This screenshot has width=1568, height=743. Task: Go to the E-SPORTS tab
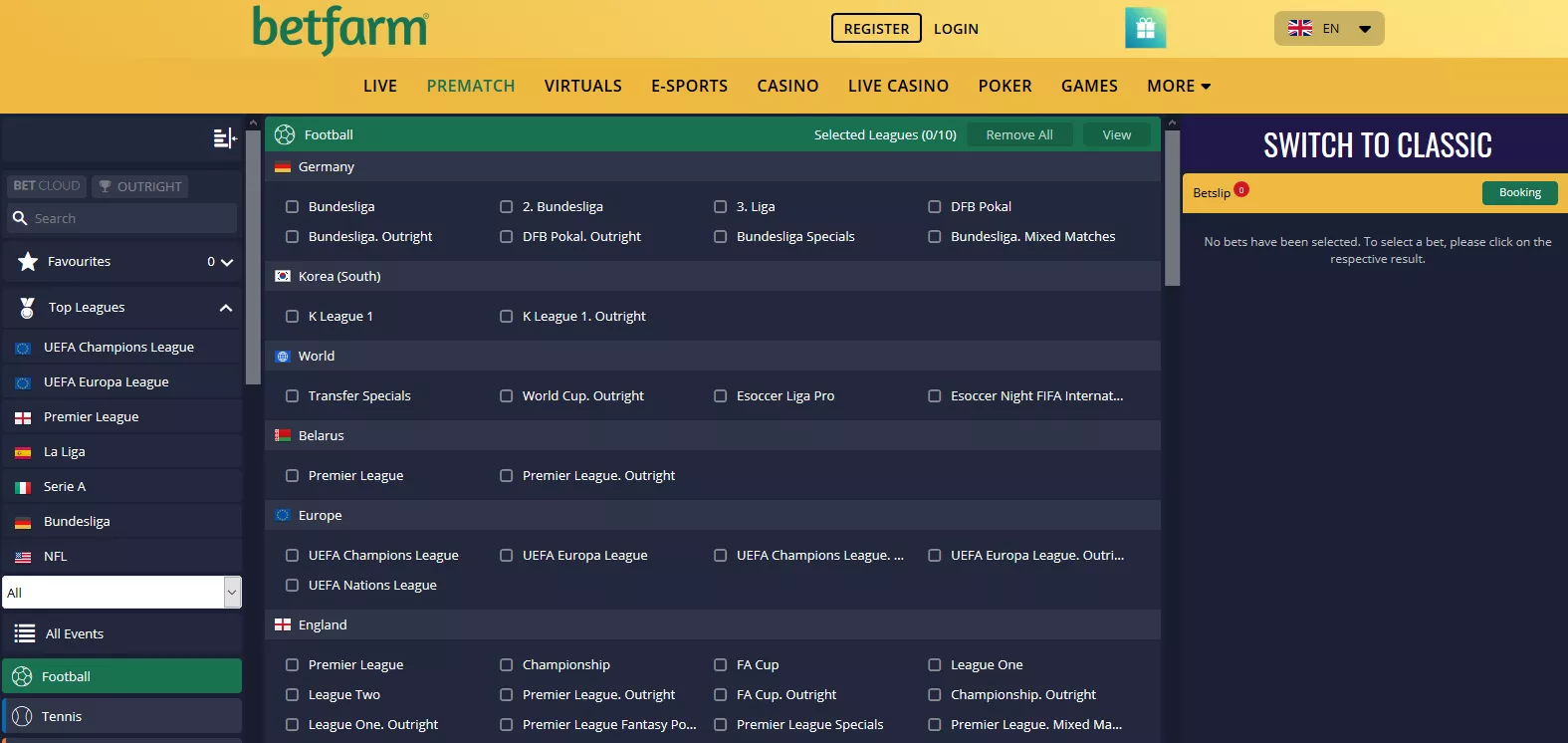click(690, 86)
